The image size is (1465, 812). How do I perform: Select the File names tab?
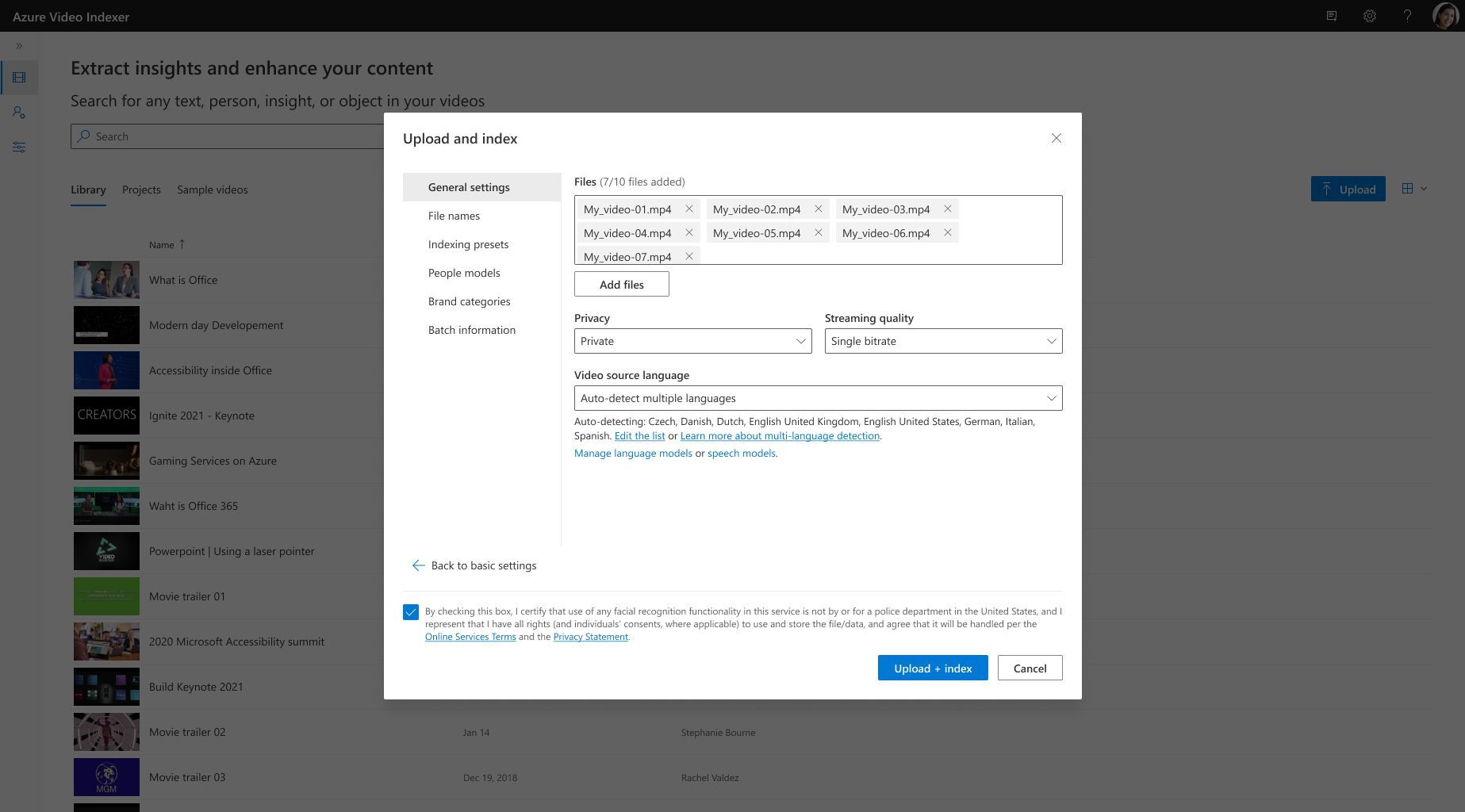click(x=481, y=216)
